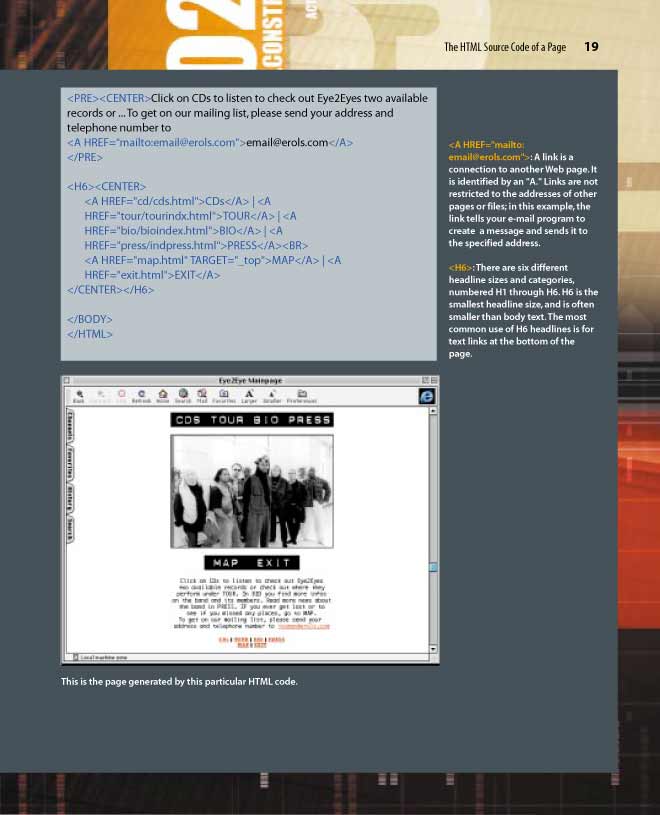
Task: Make text Larger using toolbar icon
Action: click(248, 395)
